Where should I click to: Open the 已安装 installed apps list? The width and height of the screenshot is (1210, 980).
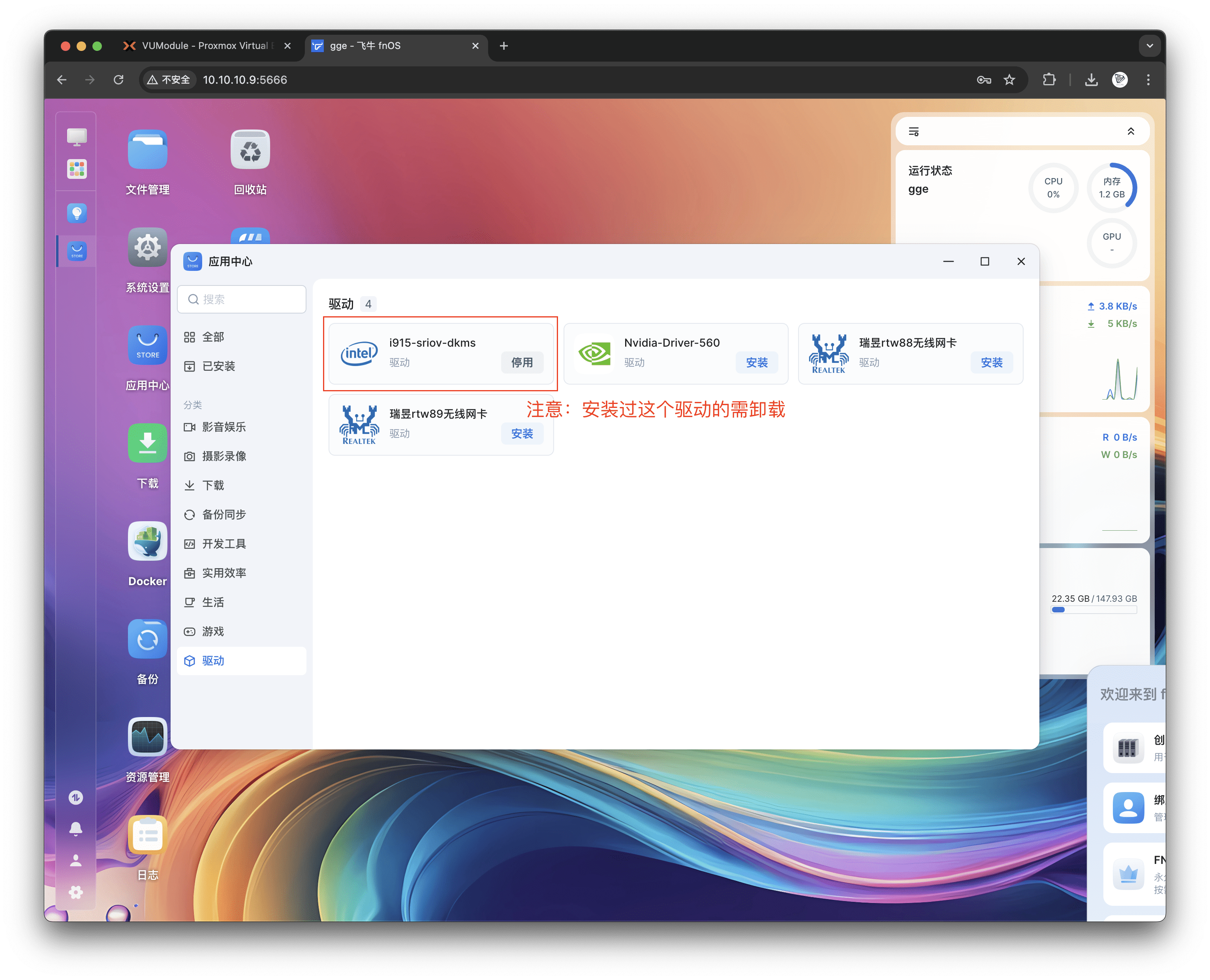click(218, 366)
